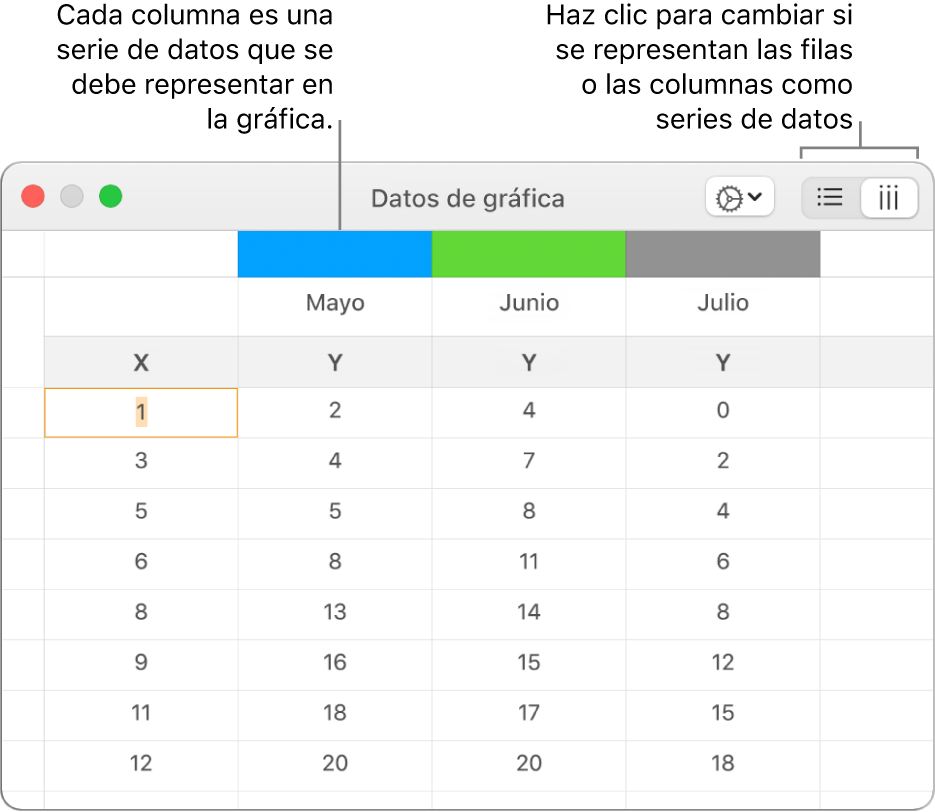The height and width of the screenshot is (812, 935).
Task: Select the Mayo cell with value 13
Action: 335,612
